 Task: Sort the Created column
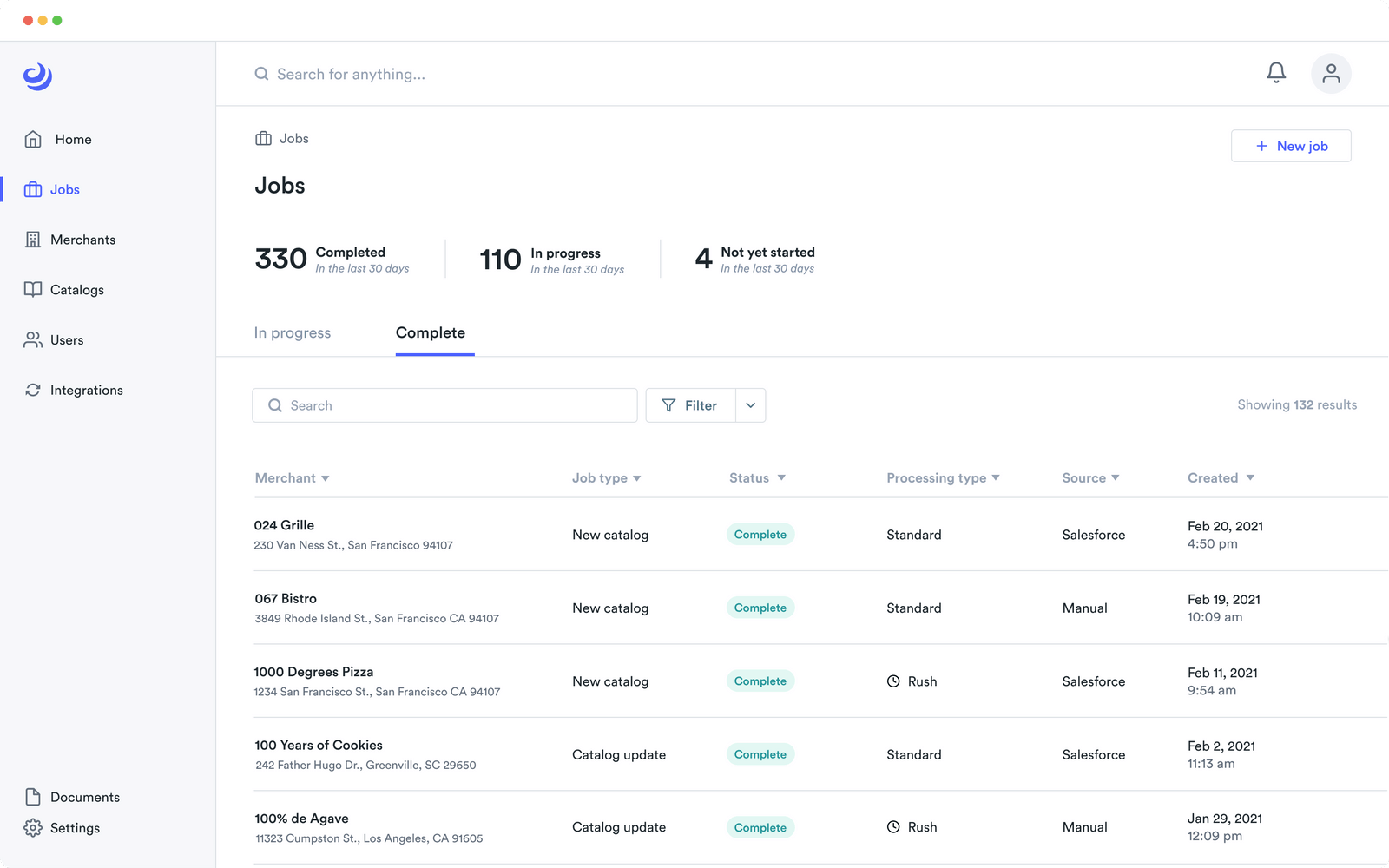point(1250,478)
